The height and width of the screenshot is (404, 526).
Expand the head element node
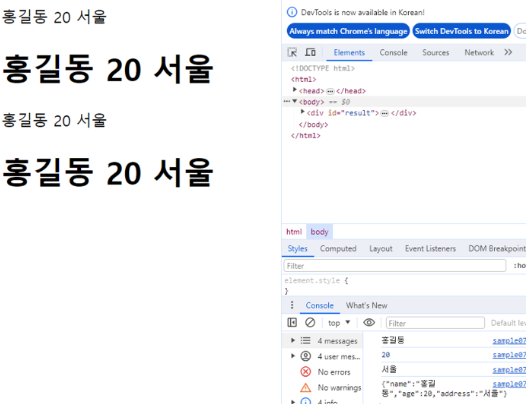click(x=295, y=90)
